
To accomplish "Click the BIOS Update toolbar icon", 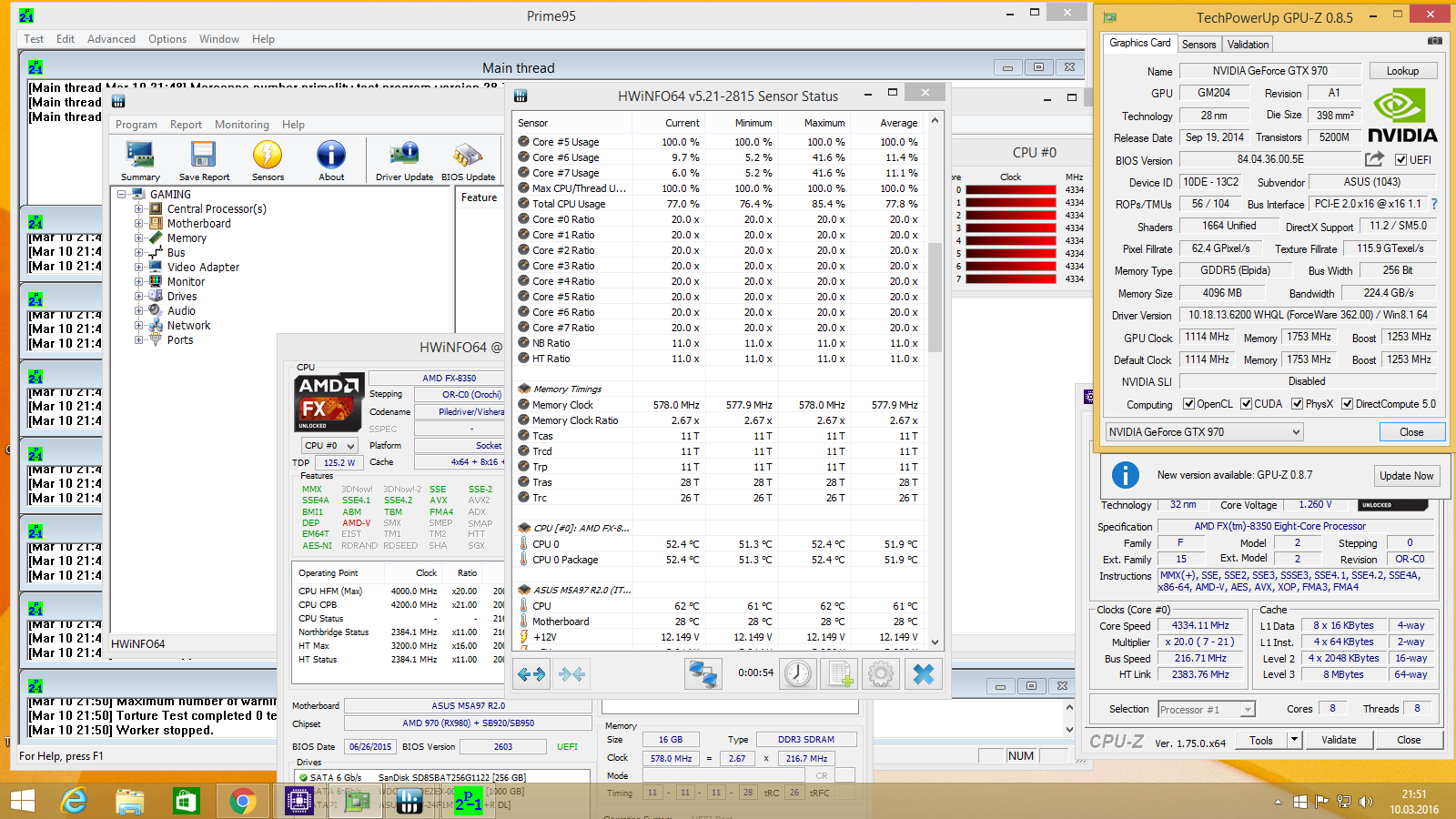I will 468,161.
